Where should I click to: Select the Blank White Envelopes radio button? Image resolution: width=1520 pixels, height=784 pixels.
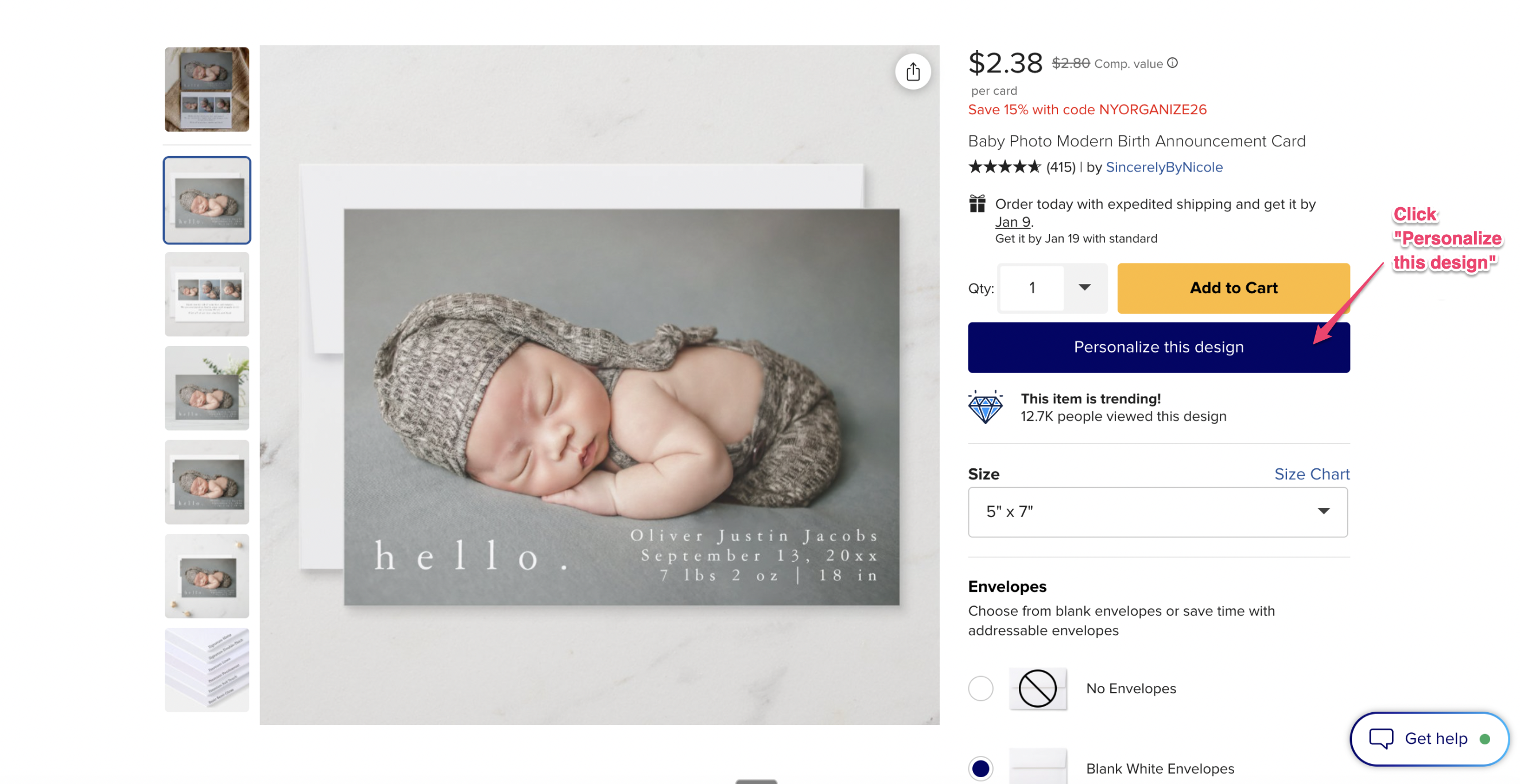pyautogui.click(x=980, y=767)
